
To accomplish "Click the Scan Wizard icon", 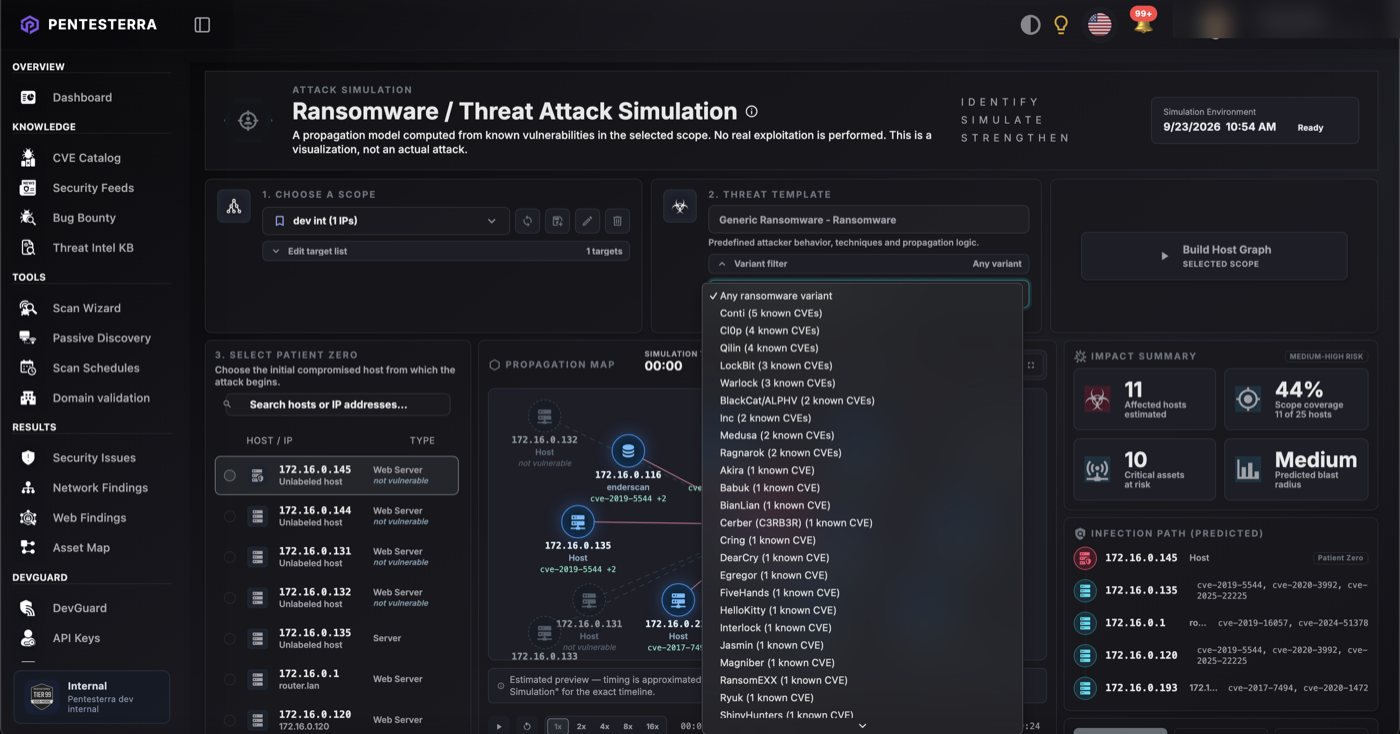I will (28, 308).
